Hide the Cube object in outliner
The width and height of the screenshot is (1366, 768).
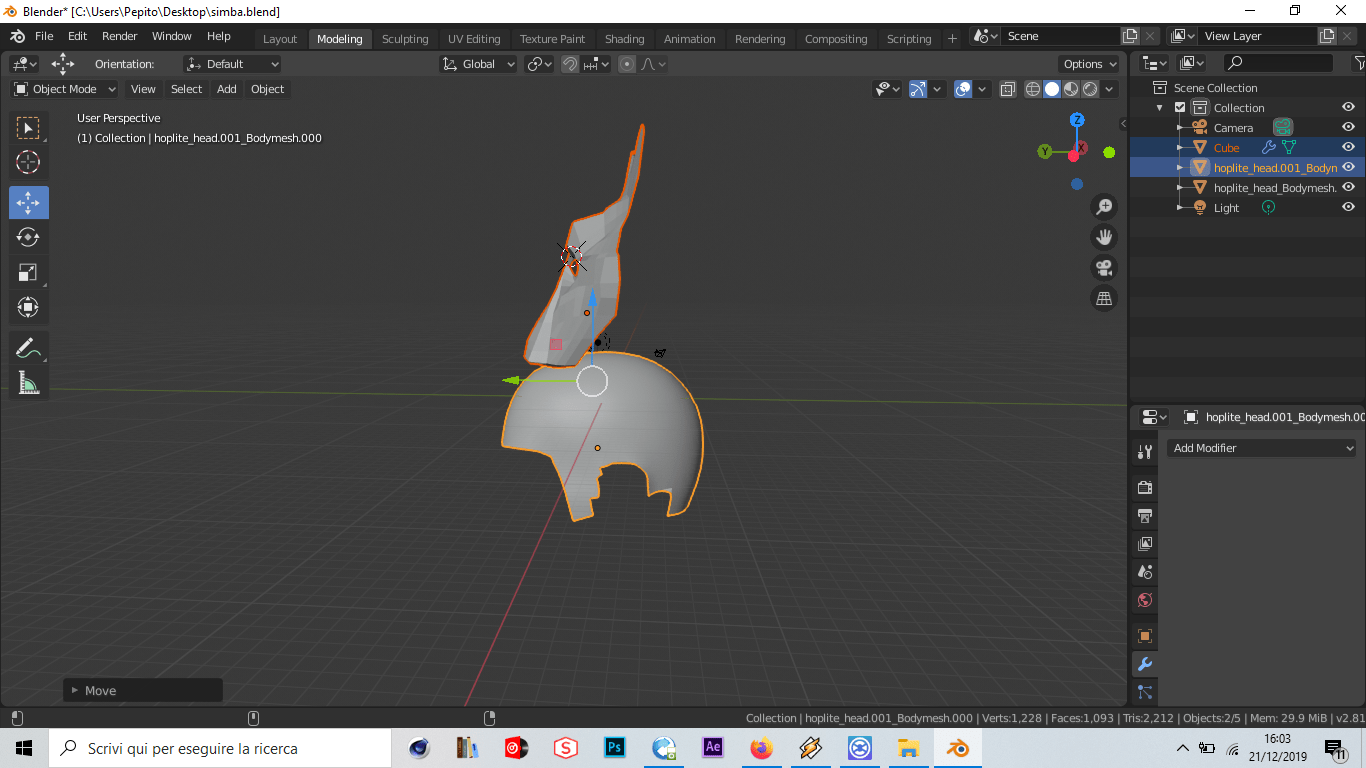pos(1348,147)
